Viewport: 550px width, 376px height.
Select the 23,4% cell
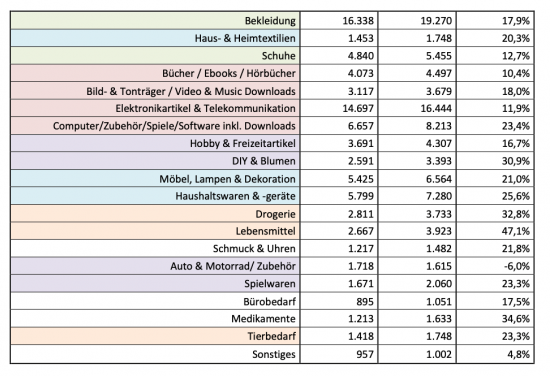(x=516, y=126)
